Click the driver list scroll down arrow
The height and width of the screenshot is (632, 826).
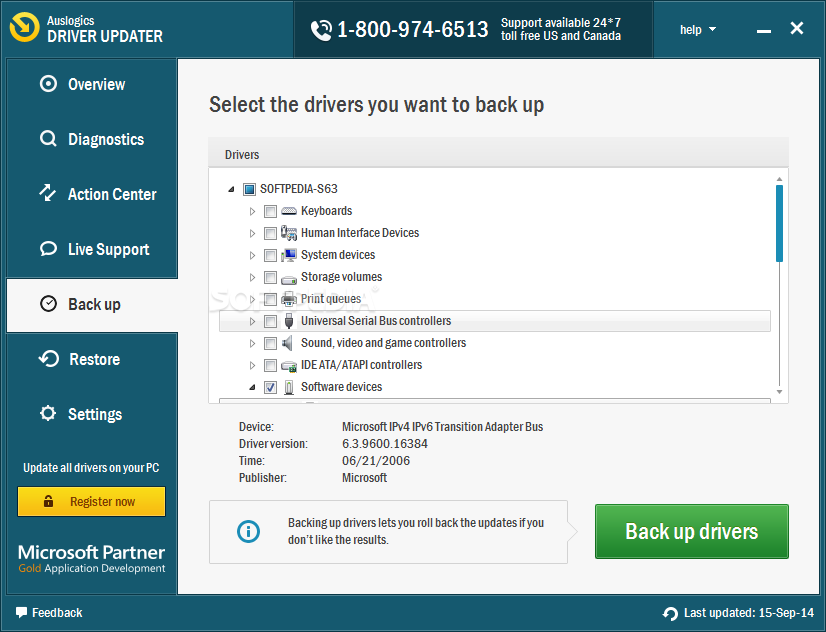point(779,392)
